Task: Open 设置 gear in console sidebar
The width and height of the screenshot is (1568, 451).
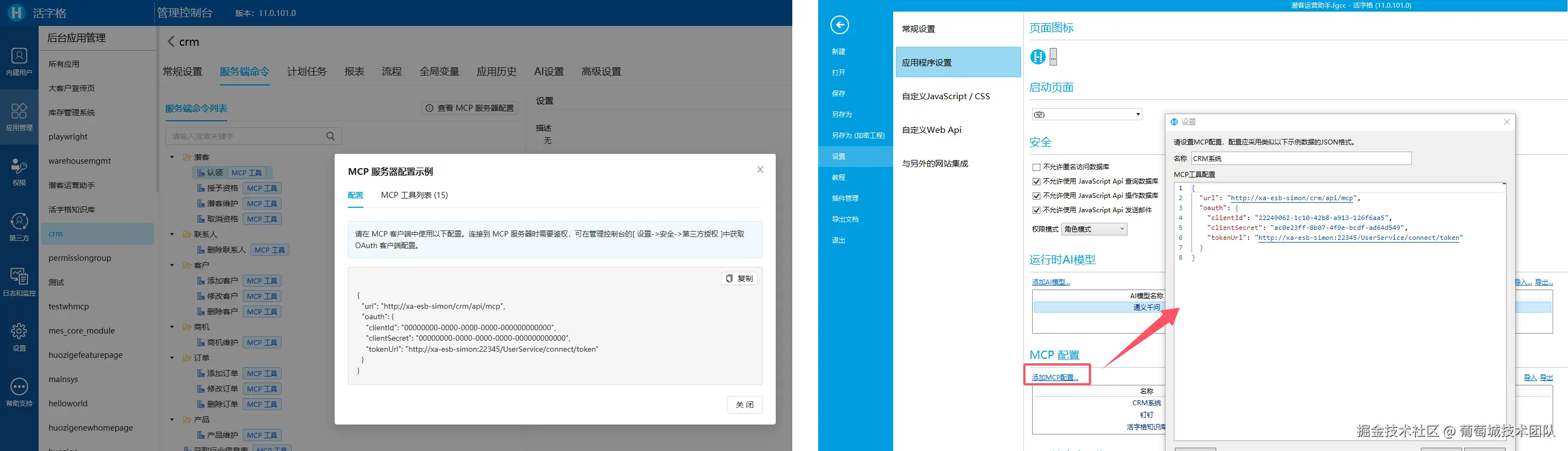Action: pos(19,336)
